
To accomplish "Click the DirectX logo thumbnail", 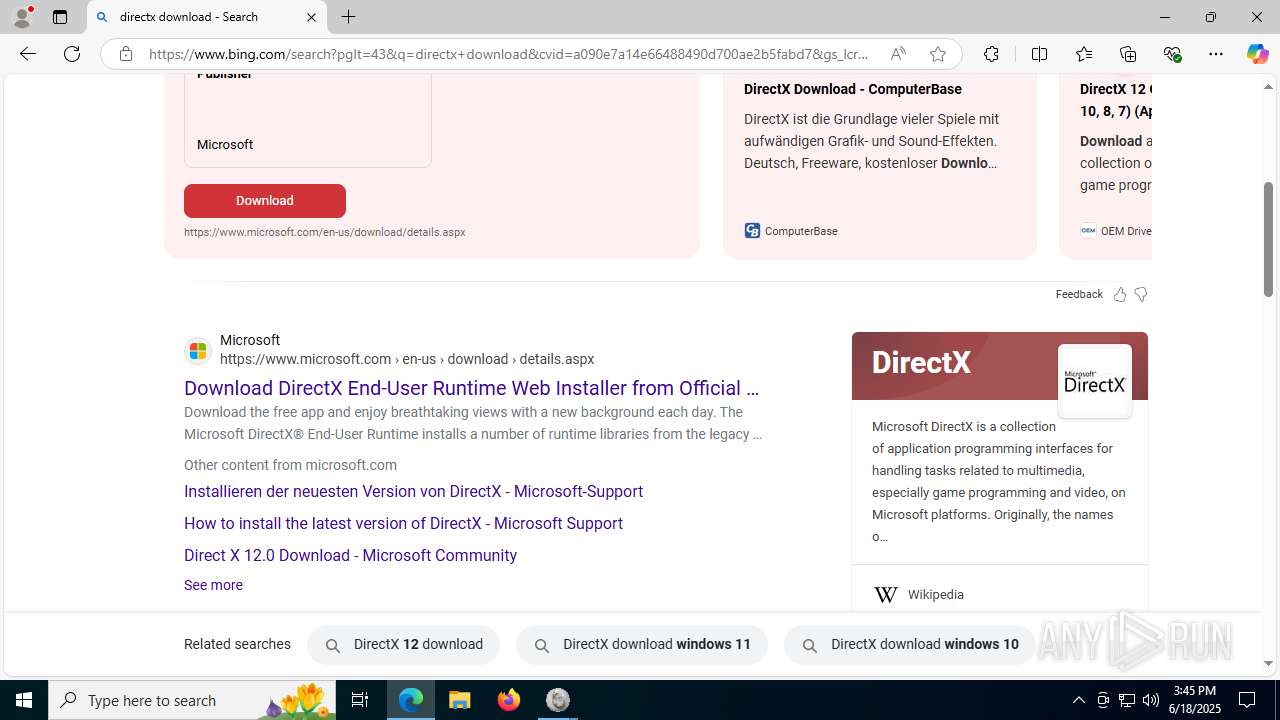I will (1095, 381).
